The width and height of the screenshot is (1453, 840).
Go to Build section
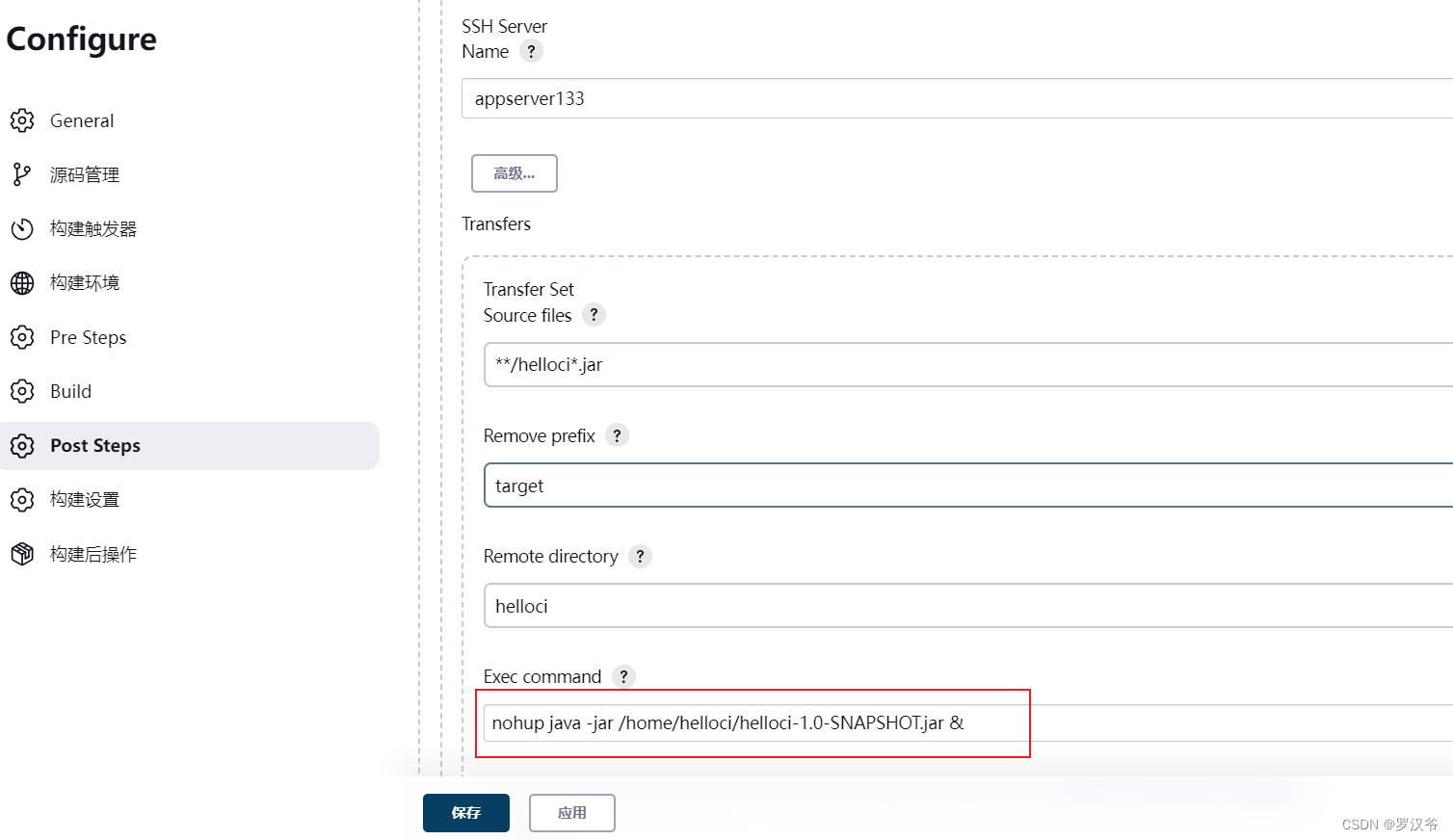[x=190, y=391]
